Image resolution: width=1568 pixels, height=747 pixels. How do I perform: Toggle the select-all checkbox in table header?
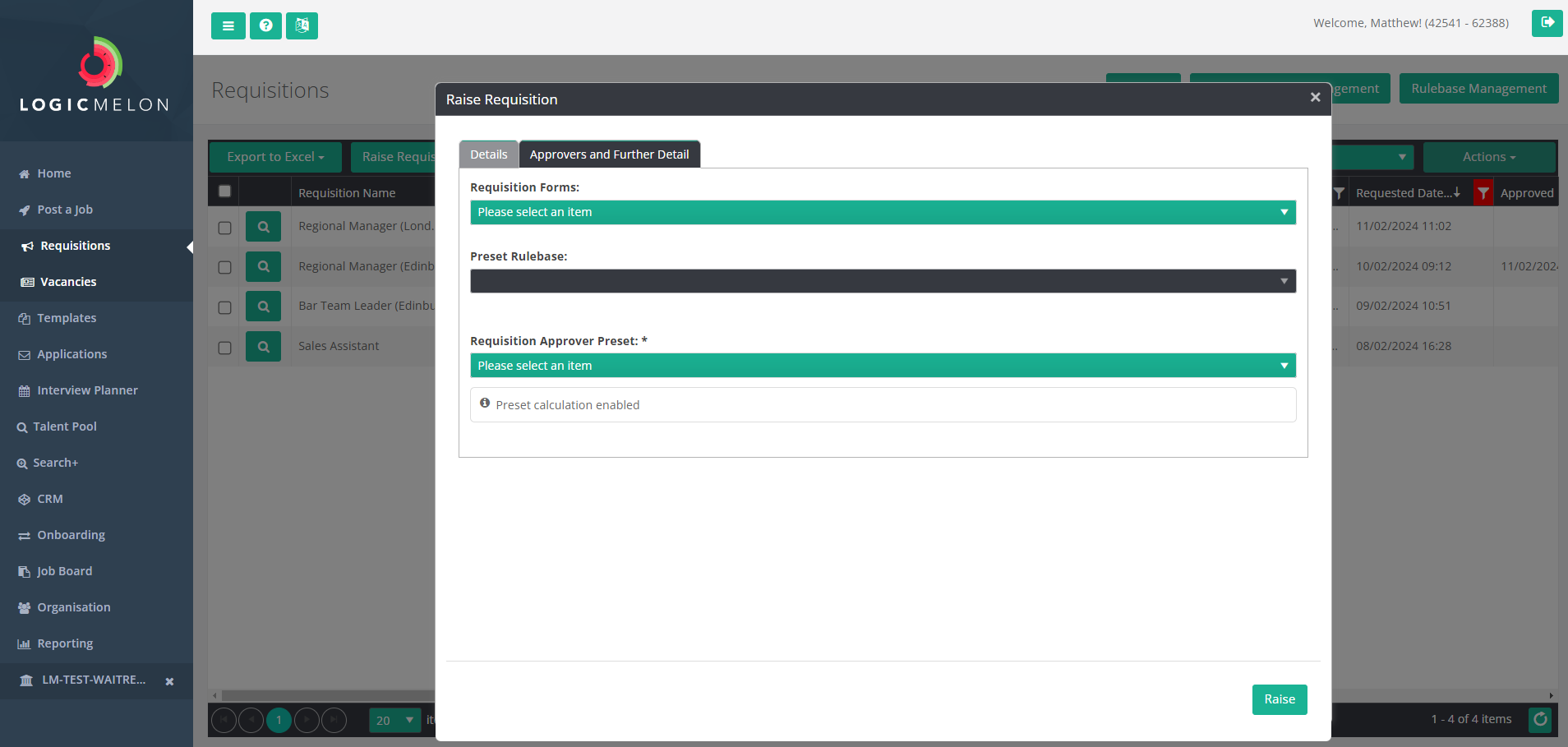(224, 191)
